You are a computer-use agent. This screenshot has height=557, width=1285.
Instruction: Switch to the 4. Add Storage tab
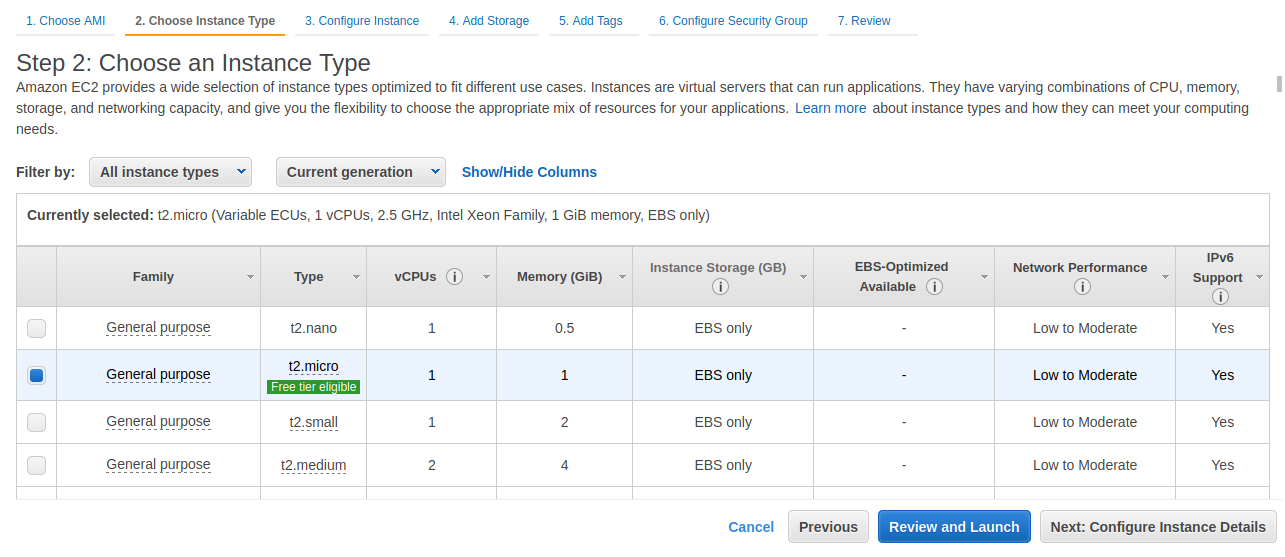click(489, 21)
